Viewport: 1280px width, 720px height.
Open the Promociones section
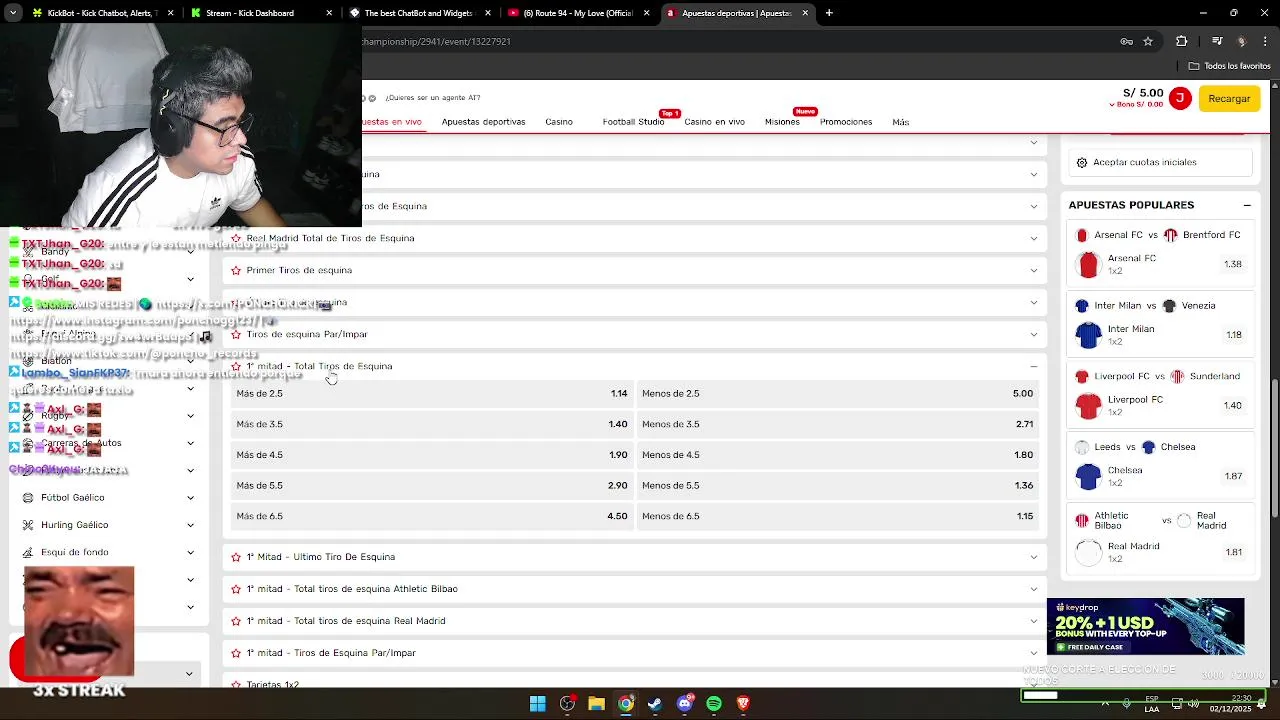[846, 122]
